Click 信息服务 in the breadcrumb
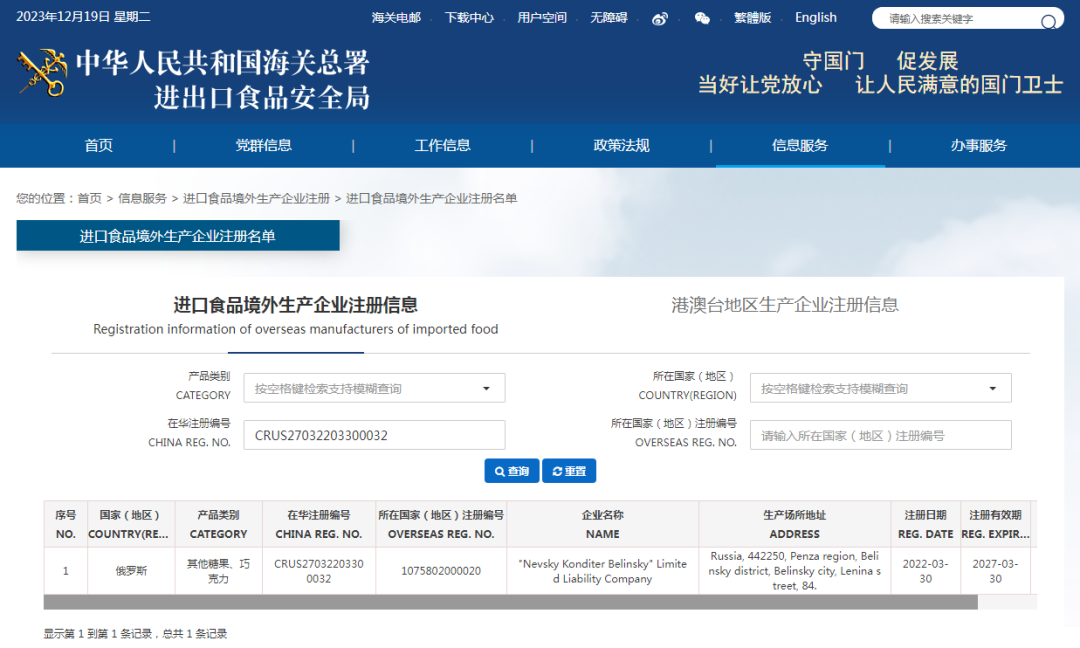Screen dimensions: 1080x648 tap(143, 198)
